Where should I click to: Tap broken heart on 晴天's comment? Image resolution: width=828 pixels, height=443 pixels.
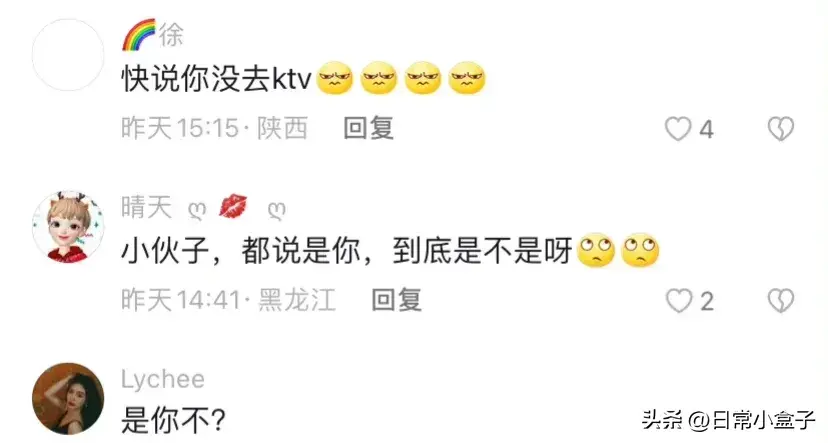(x=780, y=301)
